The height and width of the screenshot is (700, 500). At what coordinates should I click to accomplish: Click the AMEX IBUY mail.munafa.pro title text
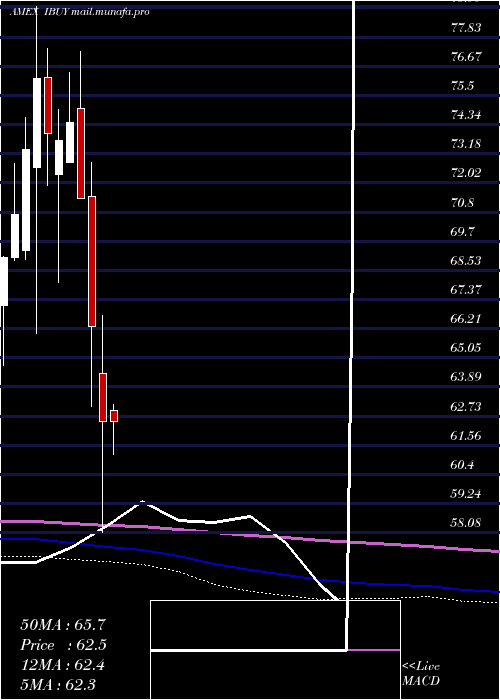pyautogui.click(x=79, y=12)
